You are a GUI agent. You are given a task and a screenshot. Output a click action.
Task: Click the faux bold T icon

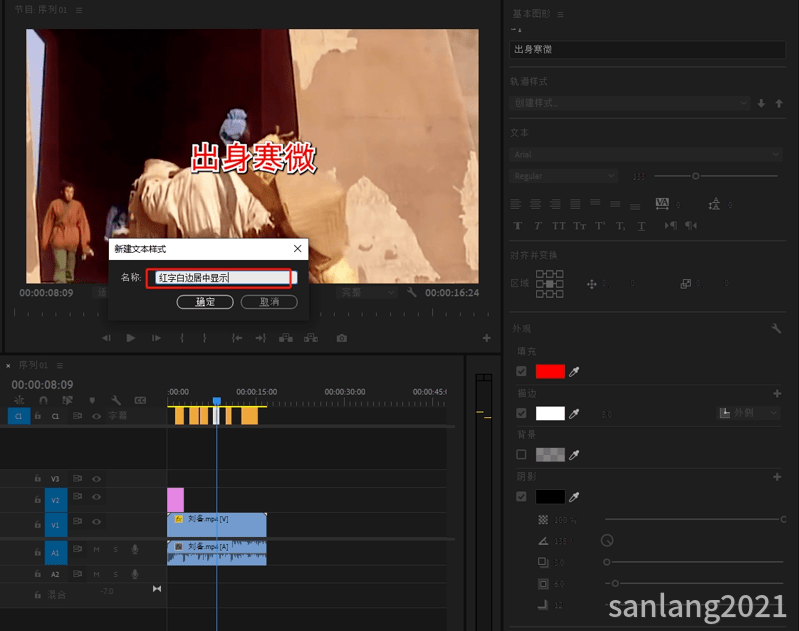517,226
